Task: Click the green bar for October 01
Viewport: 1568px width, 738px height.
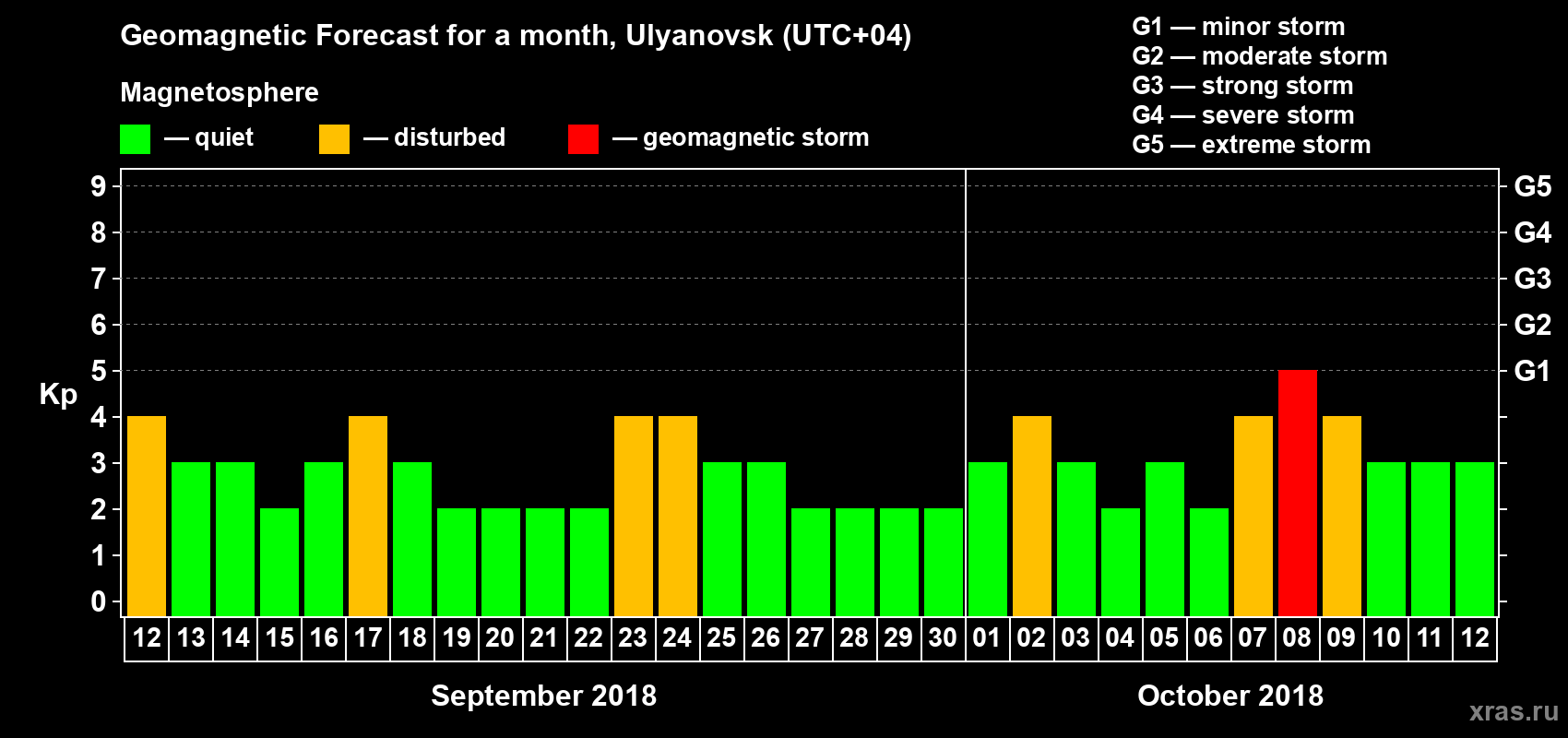Action: click(988, 540)
